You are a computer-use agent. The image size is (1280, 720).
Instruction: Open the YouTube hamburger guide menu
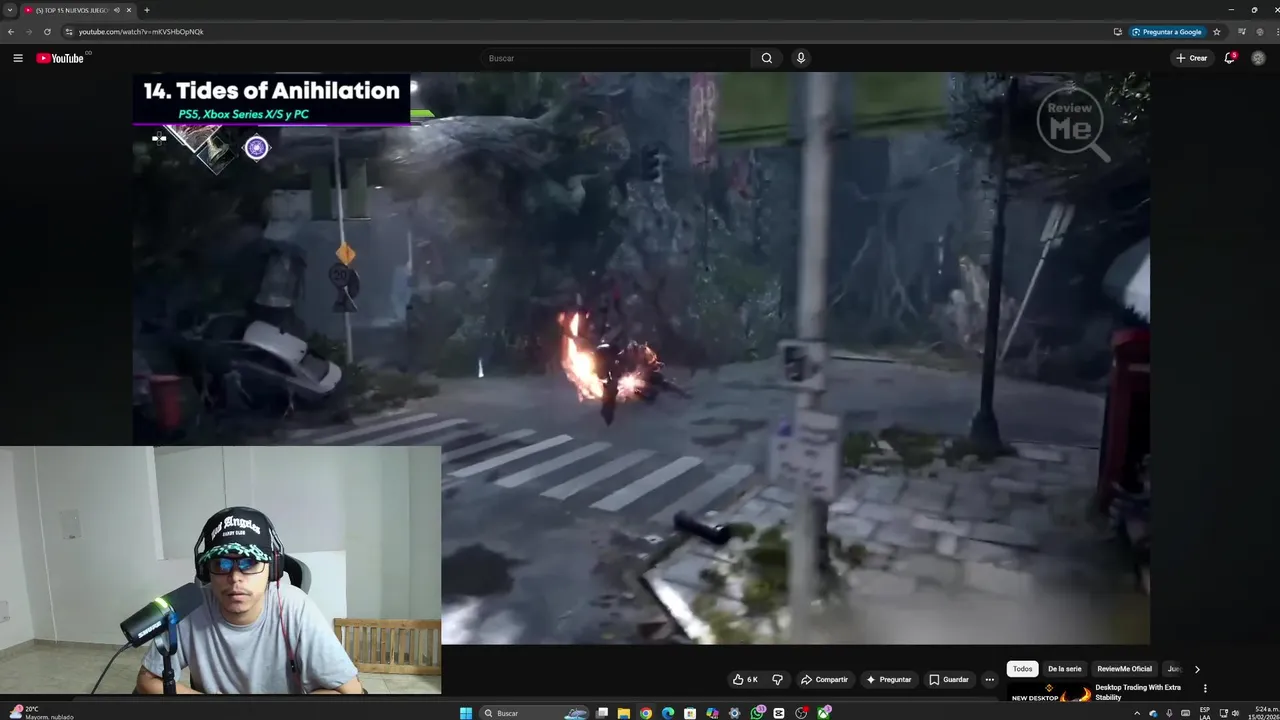point(18,58)
